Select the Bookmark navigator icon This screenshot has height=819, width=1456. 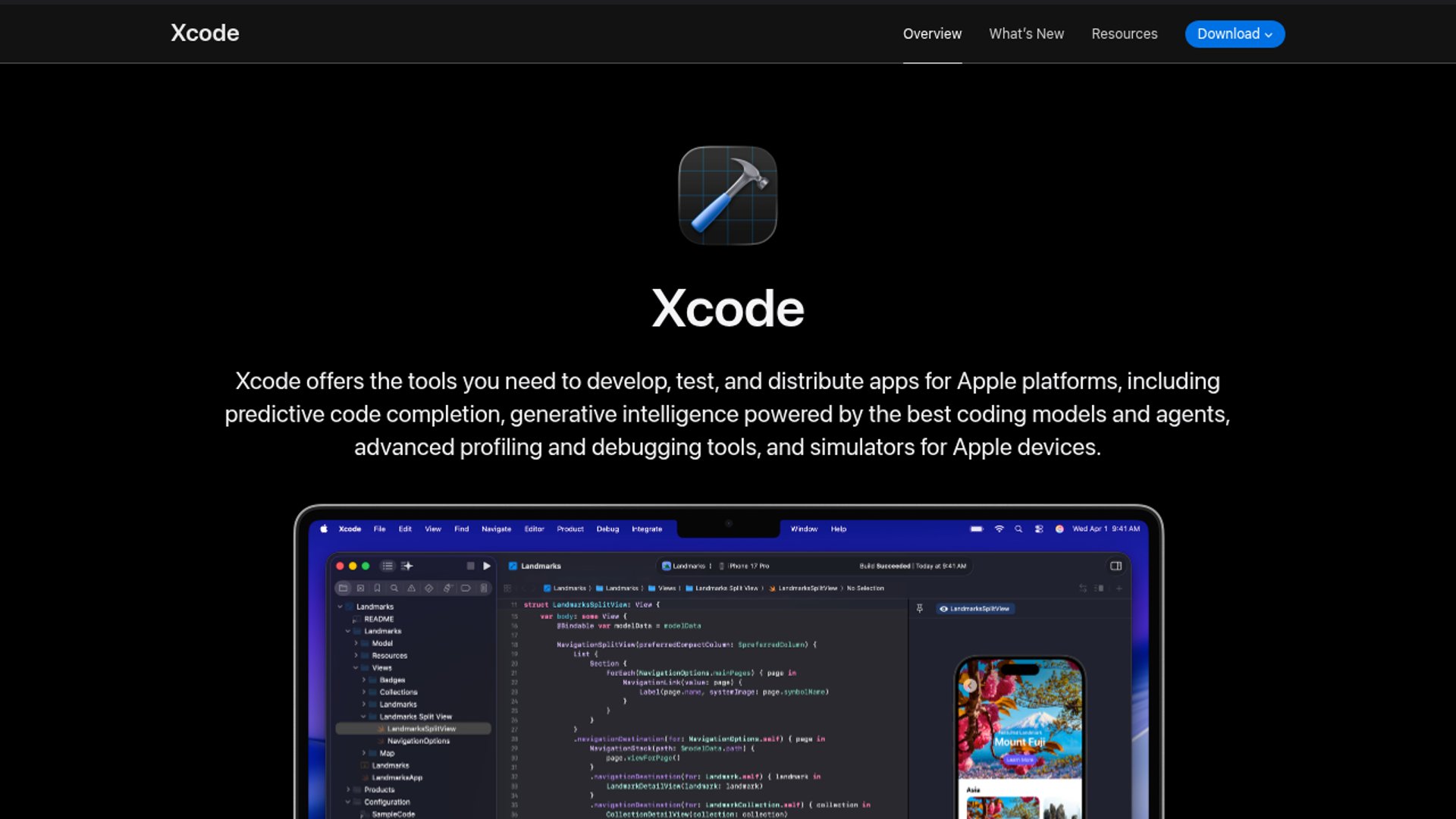[377, 588]
